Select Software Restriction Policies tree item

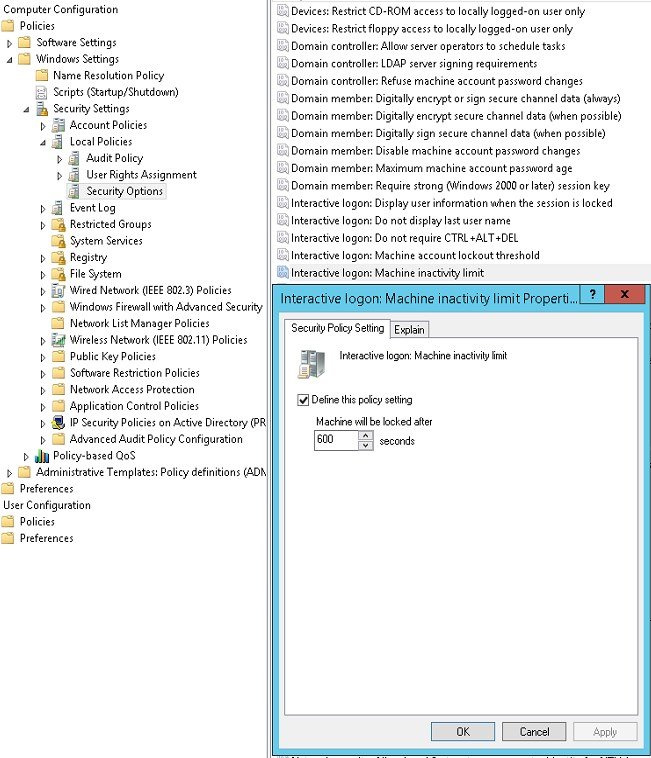pos(134,373)
